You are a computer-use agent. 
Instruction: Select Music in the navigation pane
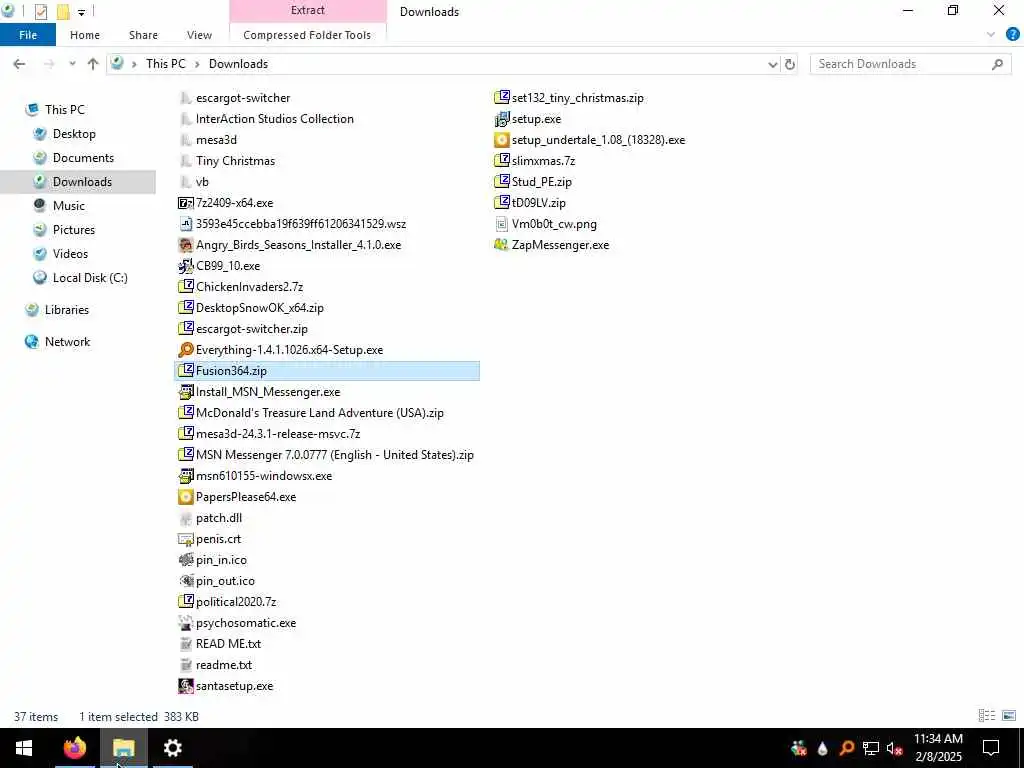pyautogui.click(x=69, y=206)
